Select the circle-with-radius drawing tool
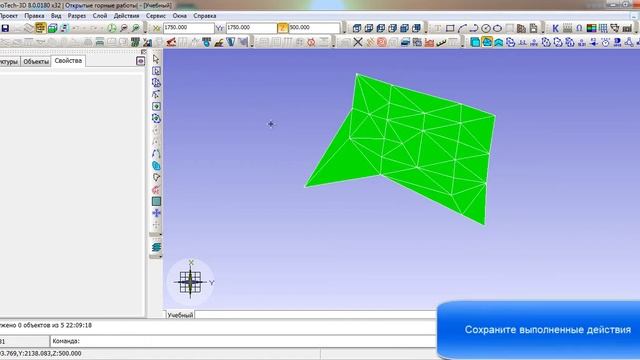Image resolution: width=640 pixels, height=360 pixels. pos(486,29)
